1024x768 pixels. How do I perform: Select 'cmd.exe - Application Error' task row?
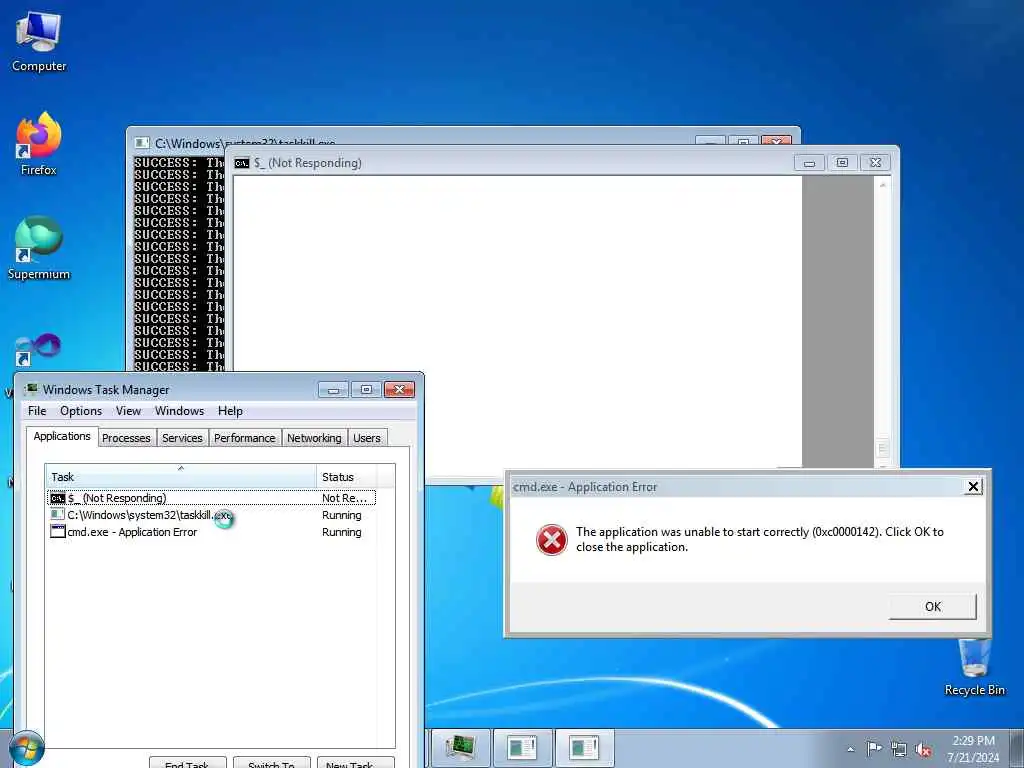[x=212, y=532]
